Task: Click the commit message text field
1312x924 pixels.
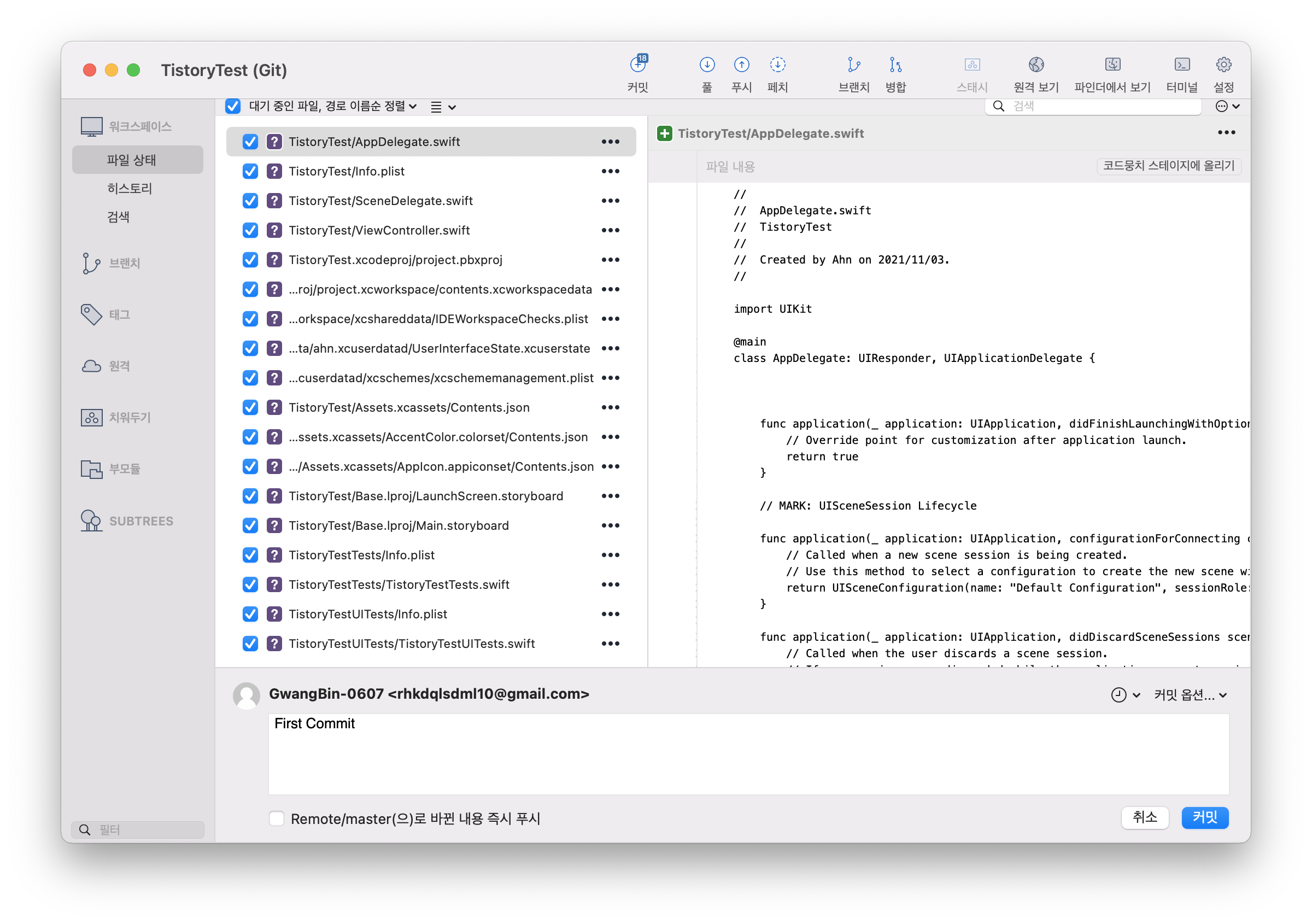Action: (x=748, y=753)
